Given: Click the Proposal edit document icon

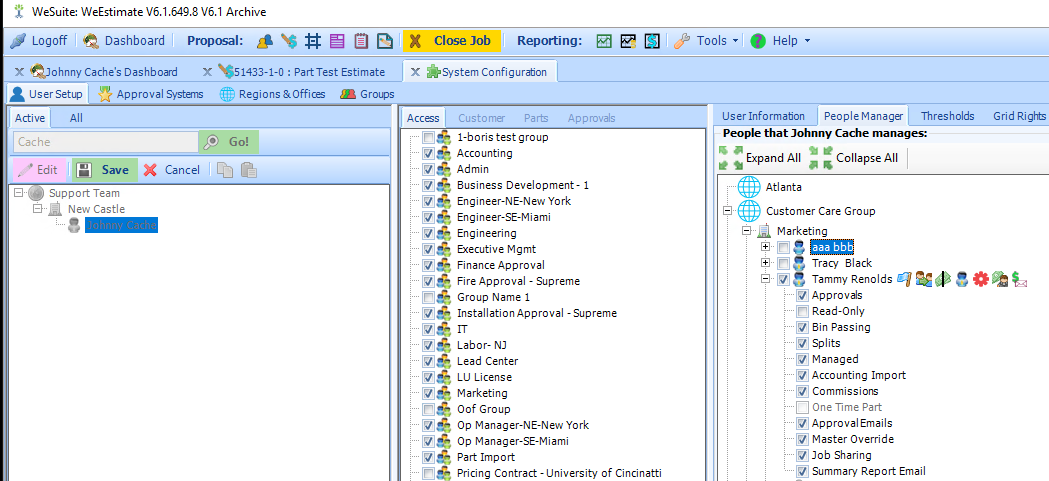Looking at the screenshot, I should [385, 41].
